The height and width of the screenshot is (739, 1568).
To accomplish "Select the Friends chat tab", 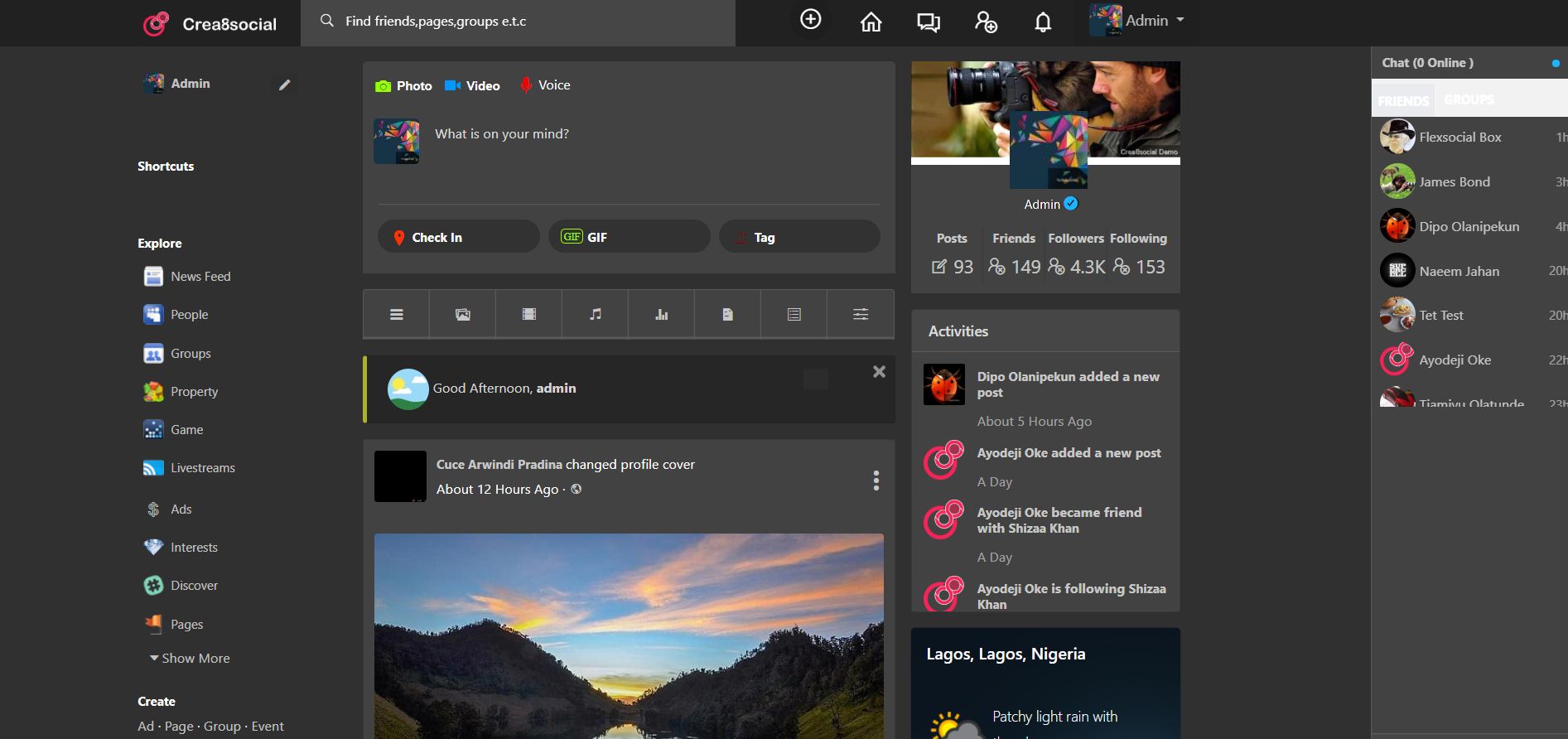I will click(1403, 100).
